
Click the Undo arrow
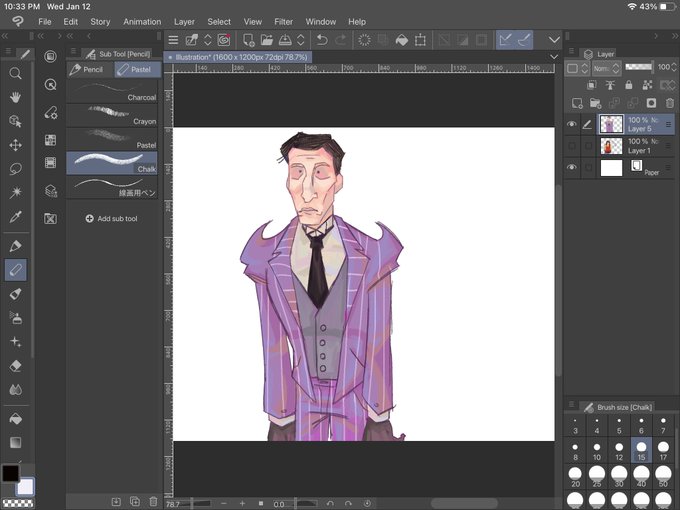coord(322,40)
